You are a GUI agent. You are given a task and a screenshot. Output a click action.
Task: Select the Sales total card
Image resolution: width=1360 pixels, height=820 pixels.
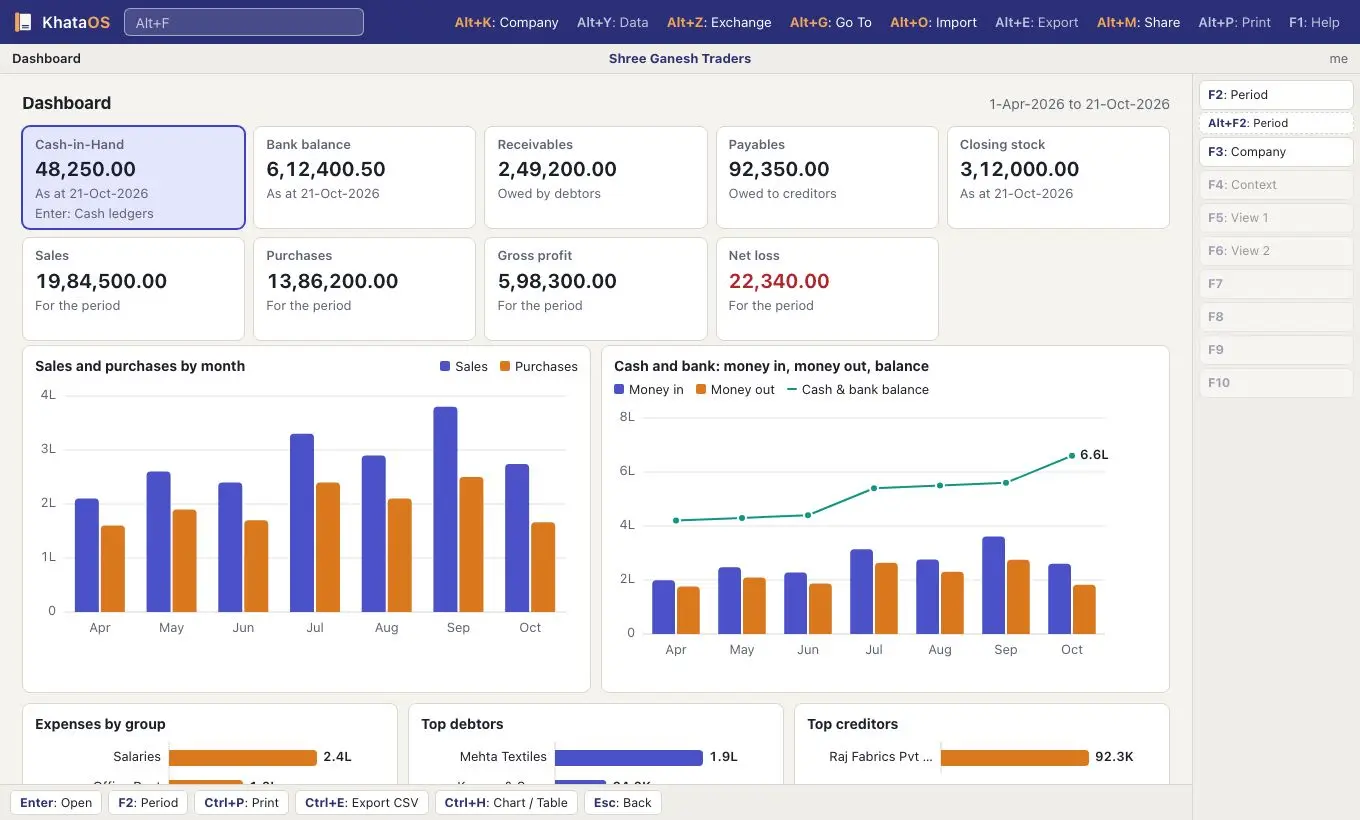click(x=133, y=289)
